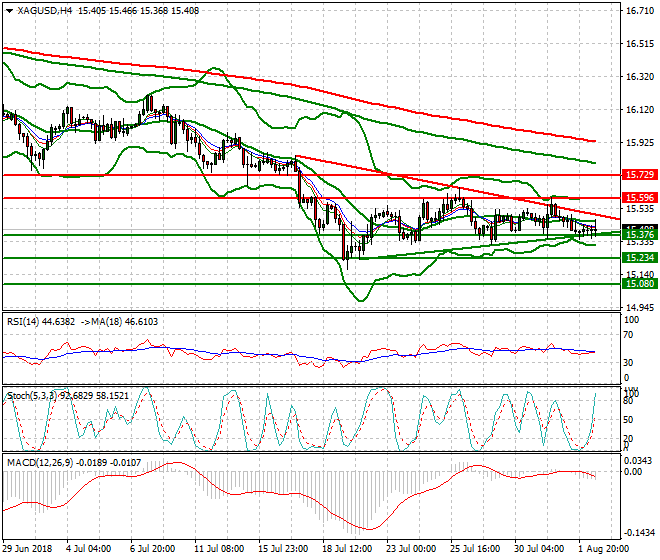Select the 16.120 price axis value
Image resolution: width=660 pixels, height=560 pixels.
click(640, 109)
